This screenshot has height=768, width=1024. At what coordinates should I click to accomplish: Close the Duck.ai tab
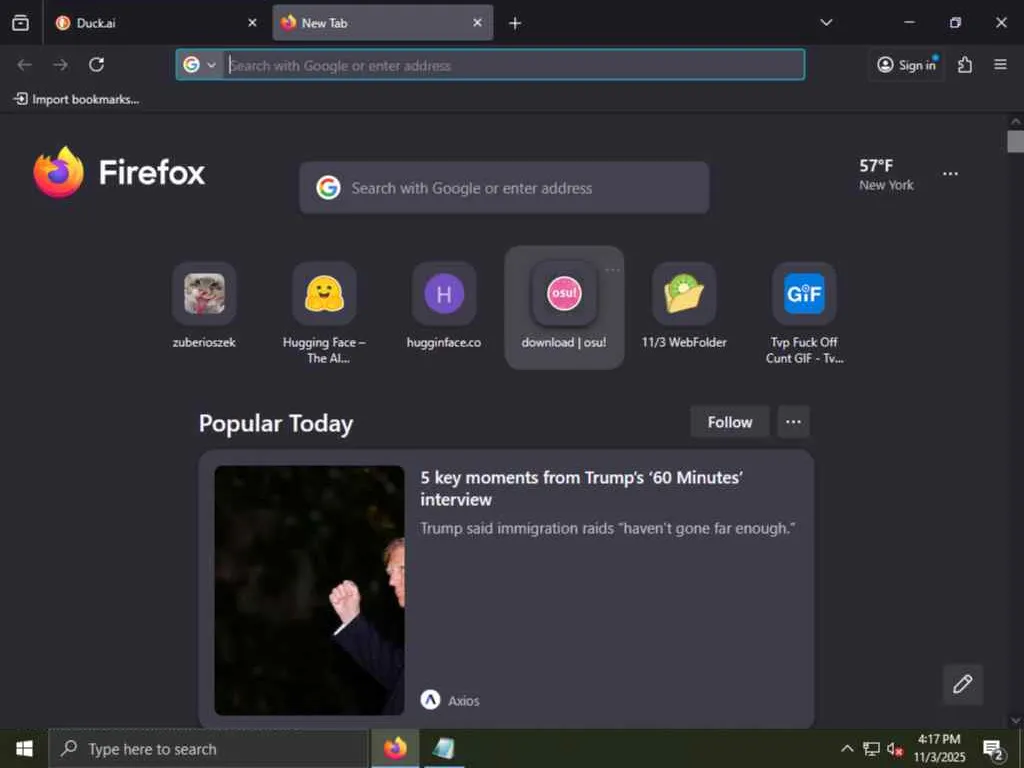252,23
